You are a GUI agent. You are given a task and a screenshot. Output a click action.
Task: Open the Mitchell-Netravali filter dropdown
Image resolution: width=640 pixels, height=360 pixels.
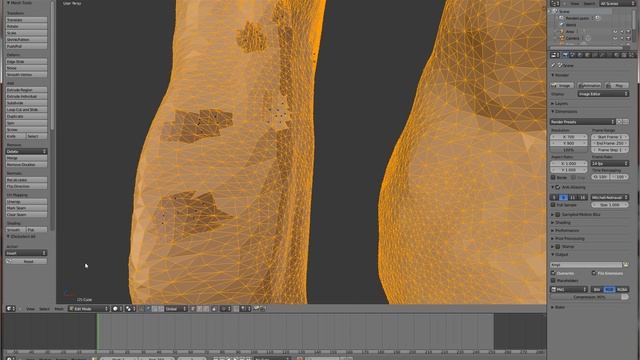click(609, 197)
